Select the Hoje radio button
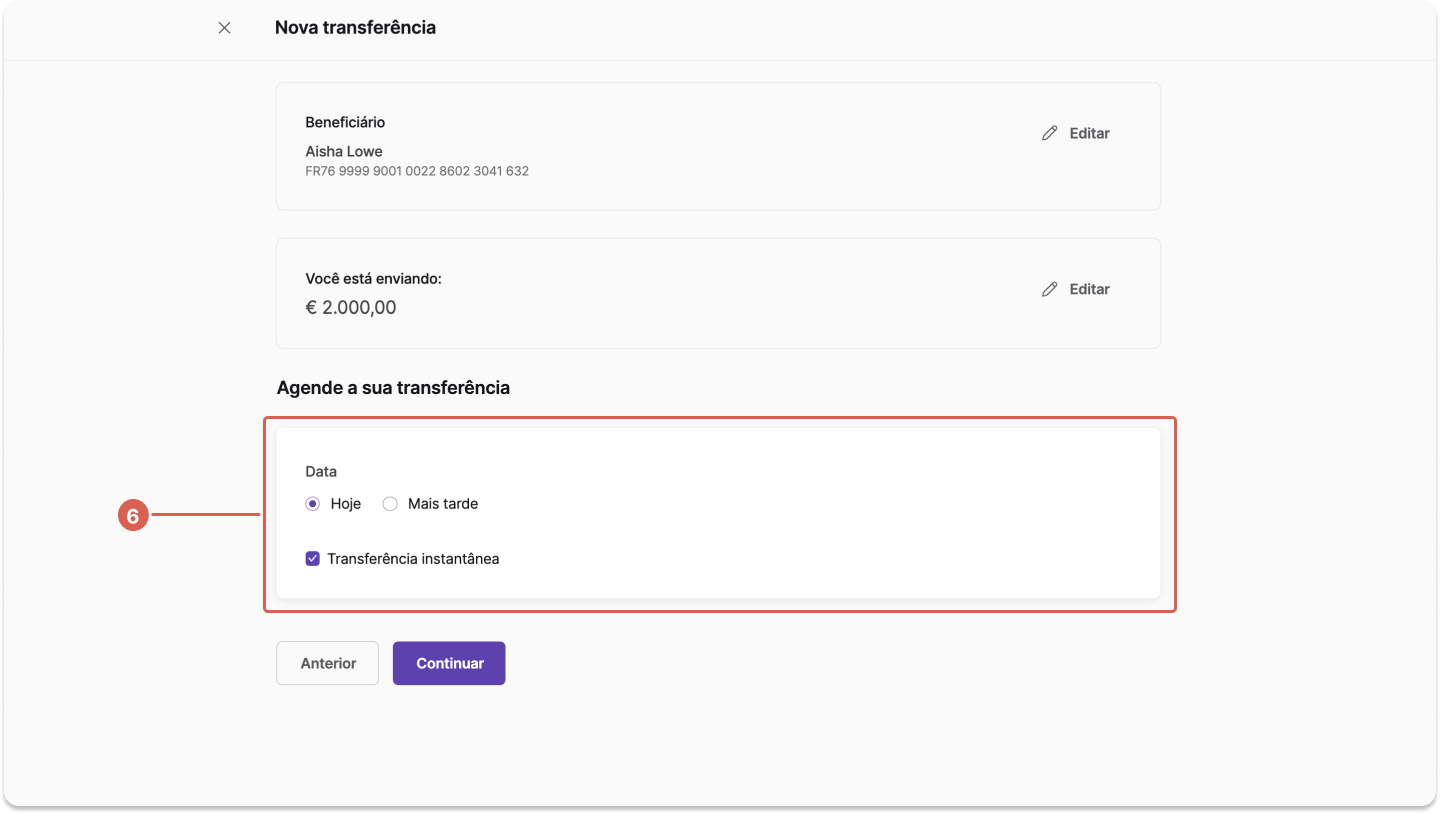 tap(313, 504)
